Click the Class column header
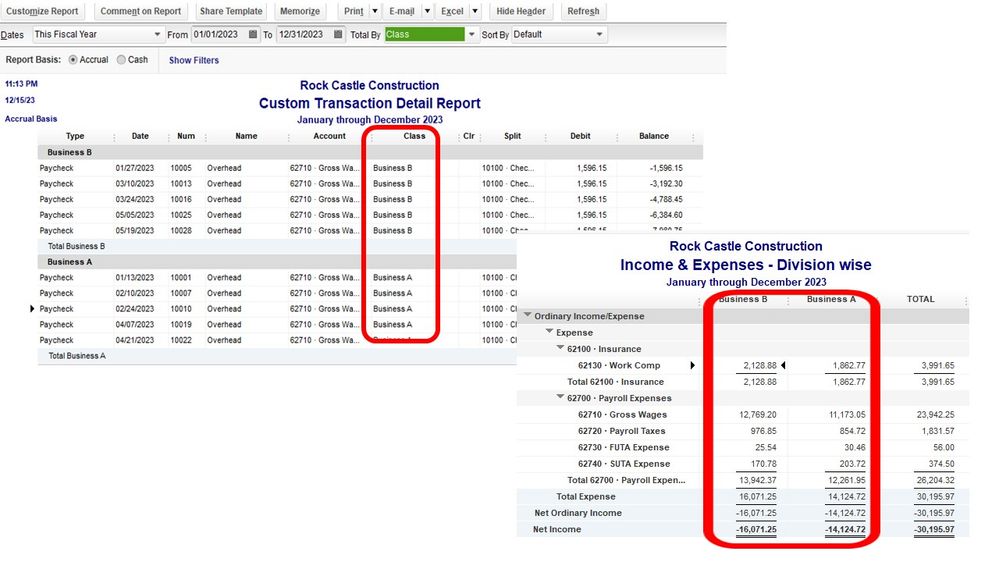This screenshot has width=999, height=562. (x=414, y=136)
